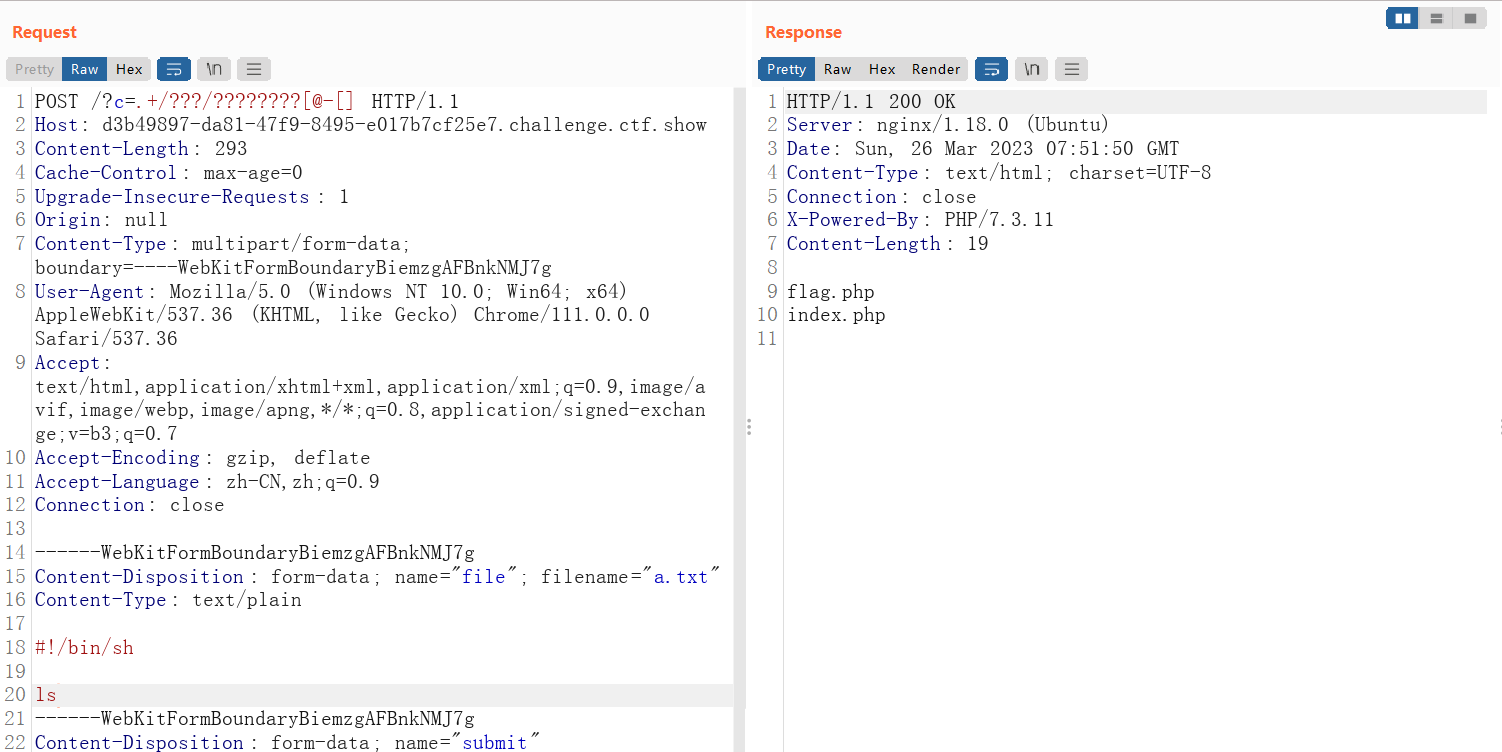Click the Response panel title
Viewport: 1502px width, 752px height.
[803, 32]
